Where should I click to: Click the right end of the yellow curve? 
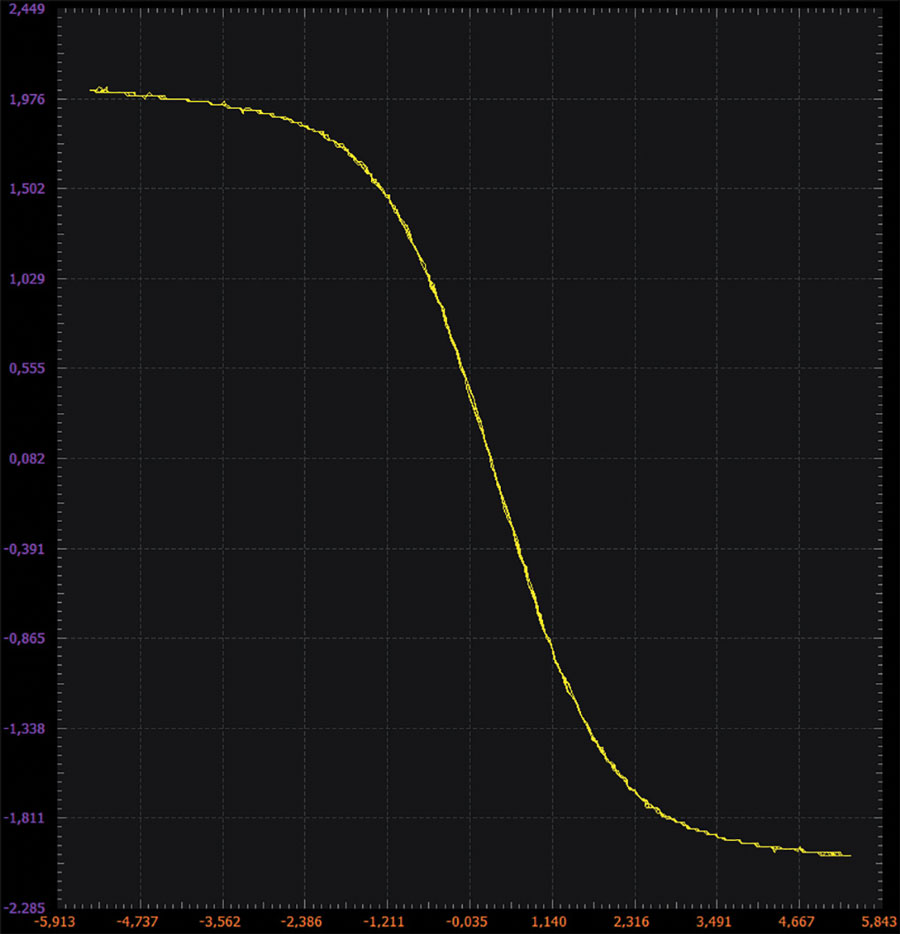point(850,855)
